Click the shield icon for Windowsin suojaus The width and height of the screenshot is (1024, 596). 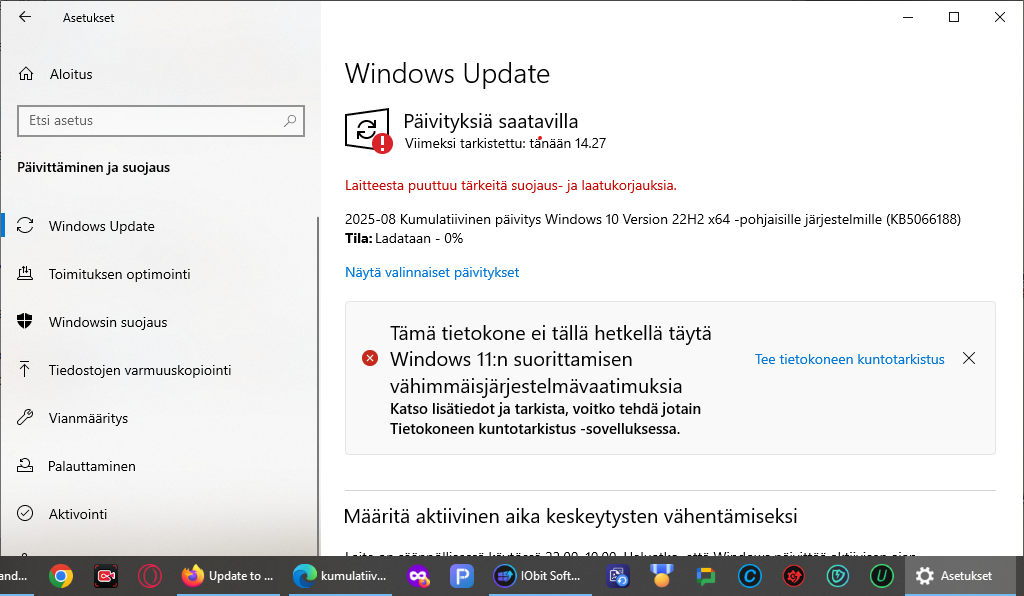(25, 321)
